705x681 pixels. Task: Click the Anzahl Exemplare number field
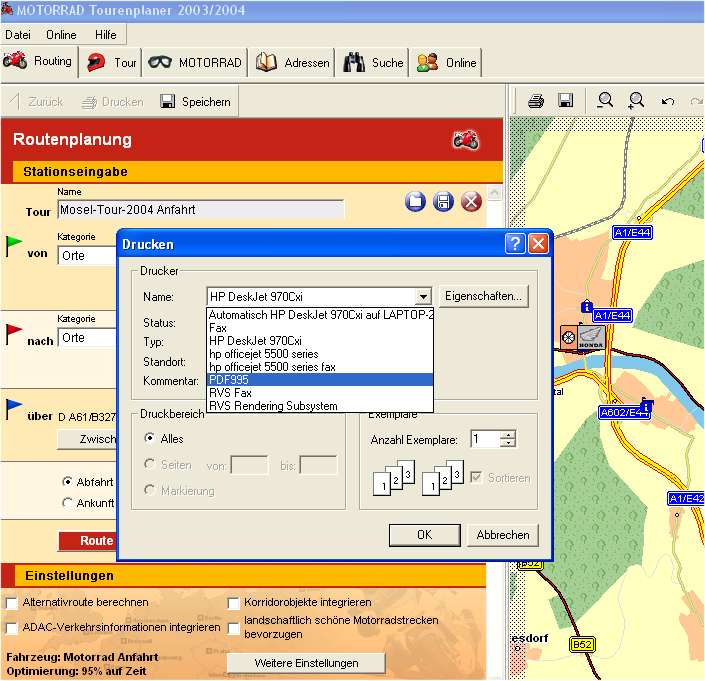(486, 439)
